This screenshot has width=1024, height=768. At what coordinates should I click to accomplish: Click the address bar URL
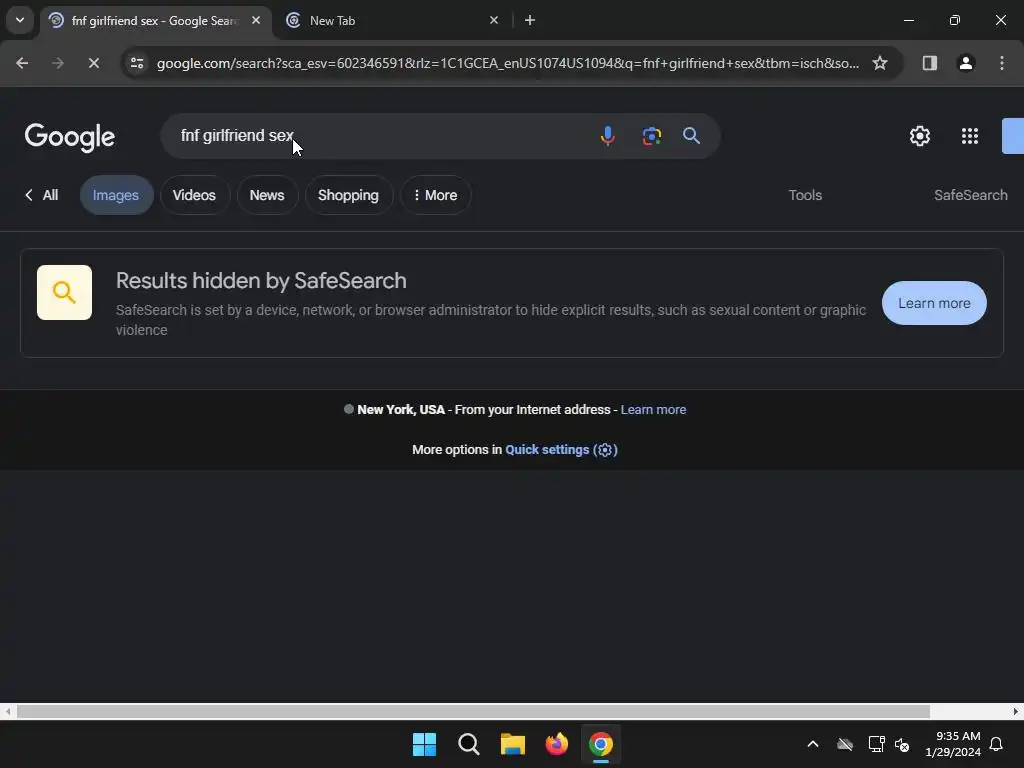pos(507,63)
